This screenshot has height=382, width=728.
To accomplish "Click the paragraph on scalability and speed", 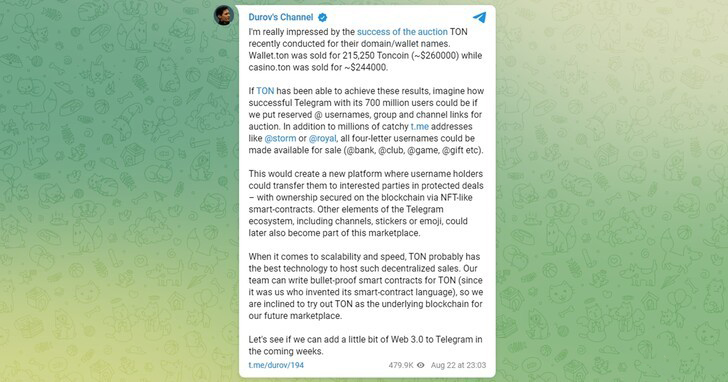I will pos(366,286).
